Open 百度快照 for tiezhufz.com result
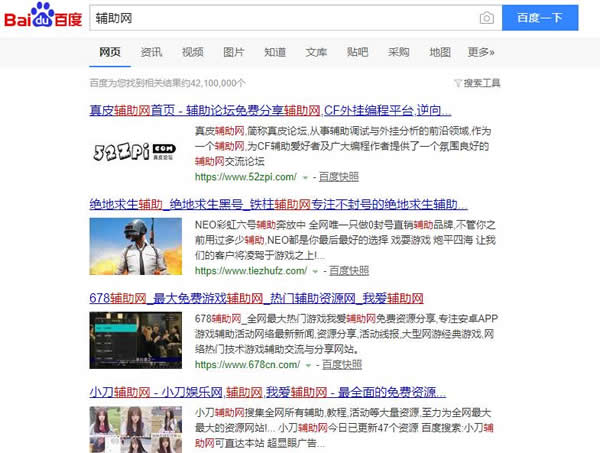The height and width of the screenshot is (453, 600). (349, 271)
